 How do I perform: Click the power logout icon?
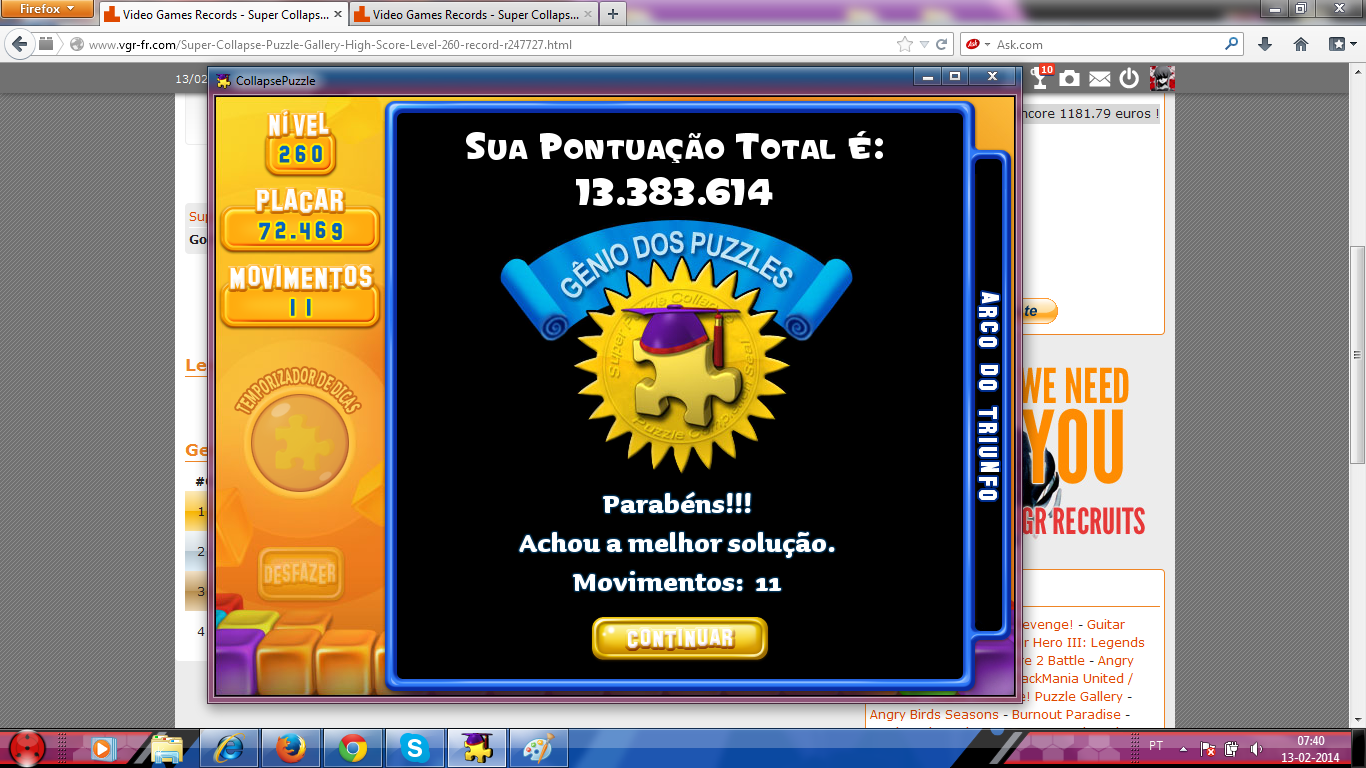(x=1129, y=78)
